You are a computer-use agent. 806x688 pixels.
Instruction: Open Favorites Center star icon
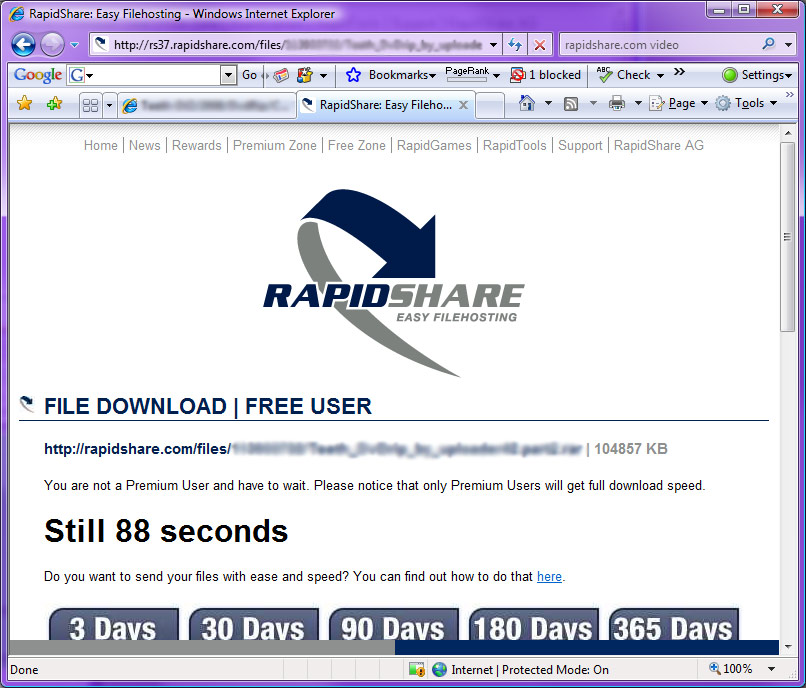(x=24, y=104)
